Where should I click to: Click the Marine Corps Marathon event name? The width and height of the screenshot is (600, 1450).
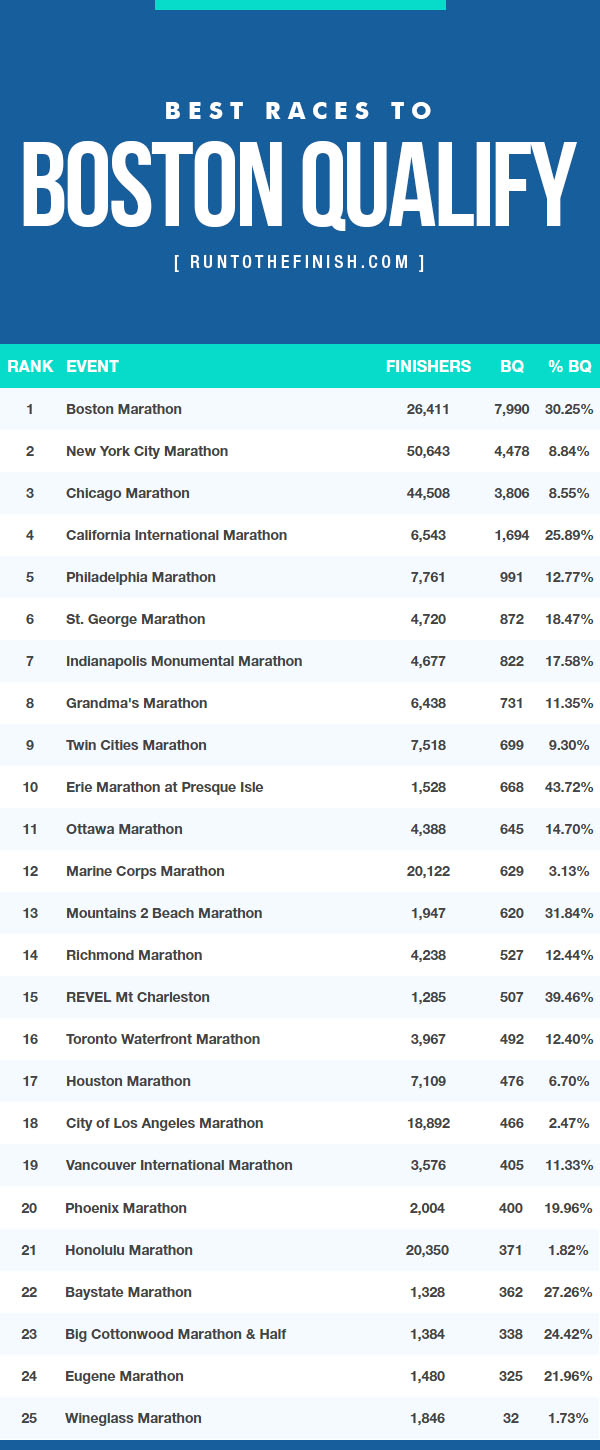[145, 871]
